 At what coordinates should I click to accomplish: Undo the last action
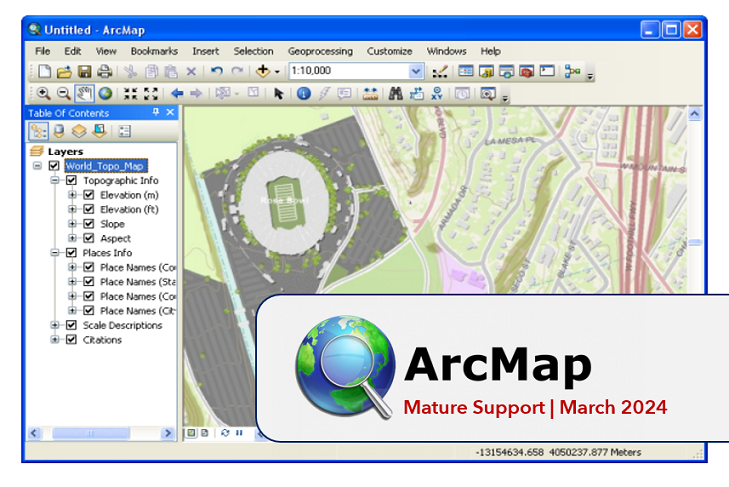click(217, 72)
